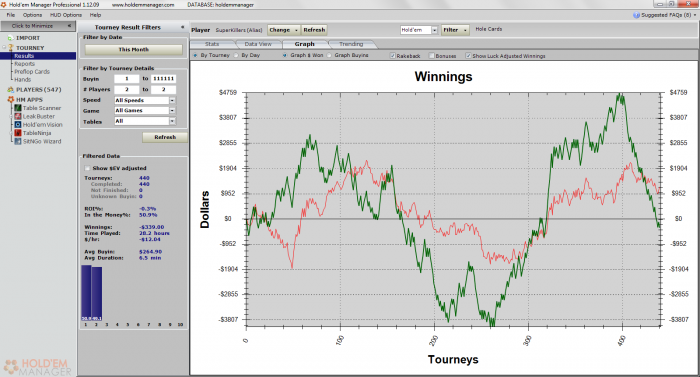Switch to the Trending tab
Image resolution: width=700 pixels, height=377 pixels.
(x=351, y=44)
